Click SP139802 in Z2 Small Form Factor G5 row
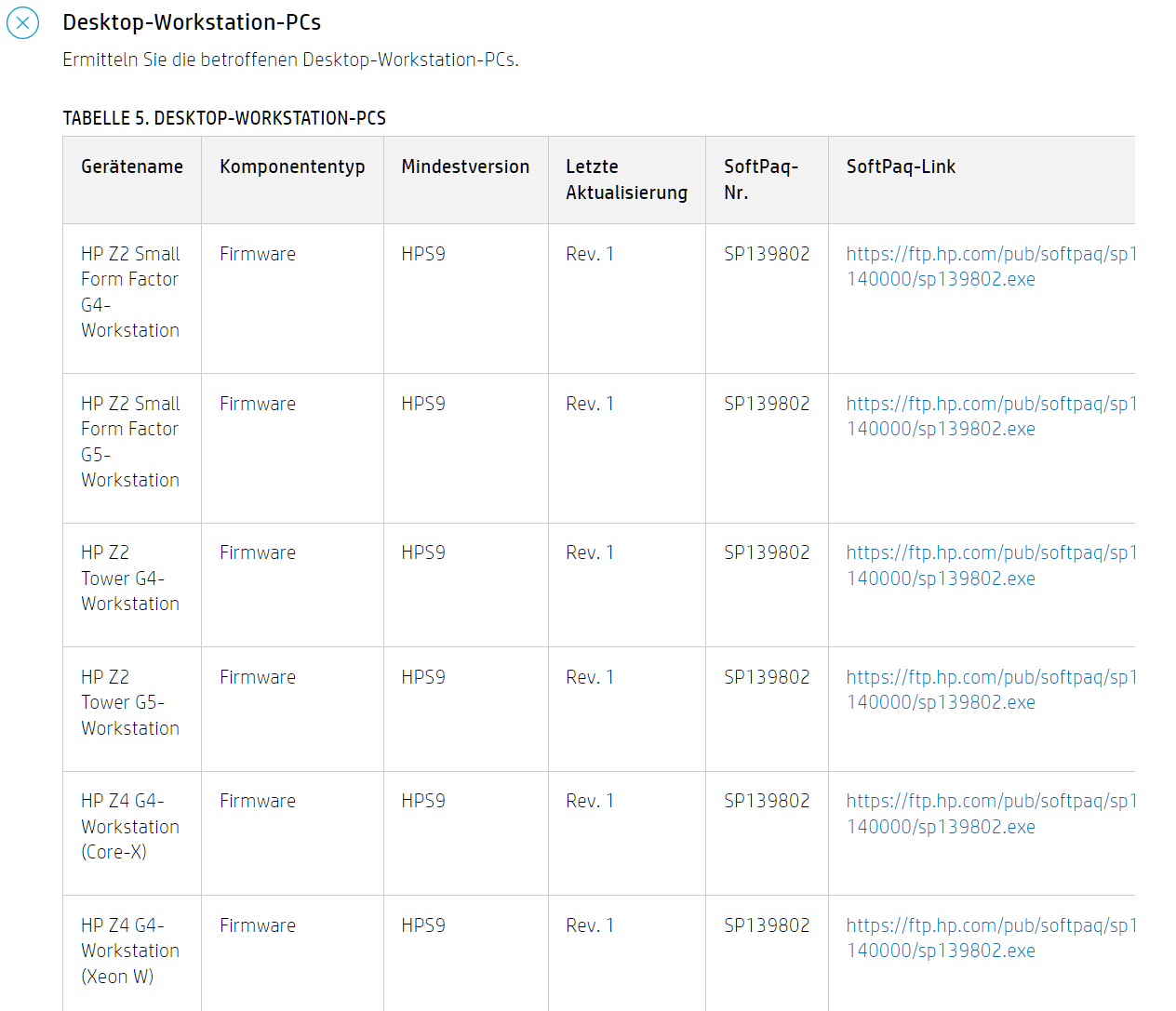The image size is (1176, 1011). pyautogui.click(x=767, y=404)
